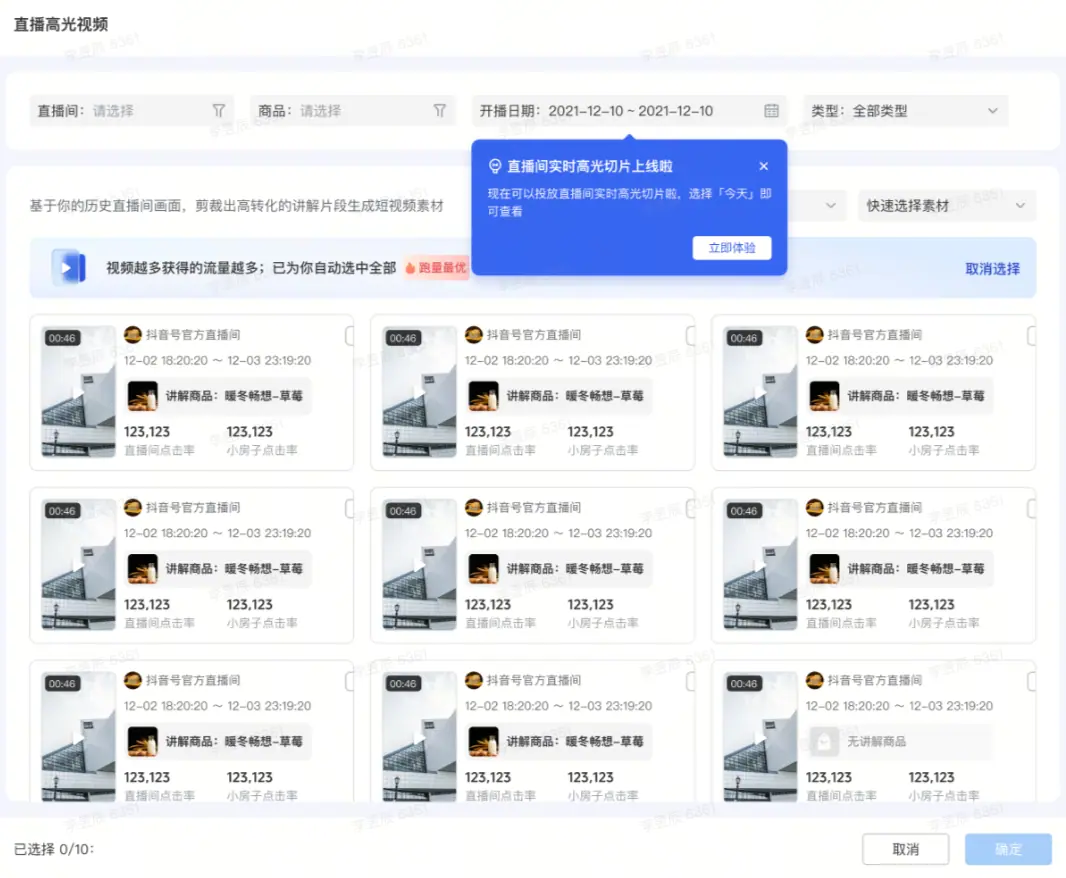This screenshot has height=878, width=1066.
Task: Click the 12-02 18:20:20 time range in the second-row left card
Action: [218, 533]
